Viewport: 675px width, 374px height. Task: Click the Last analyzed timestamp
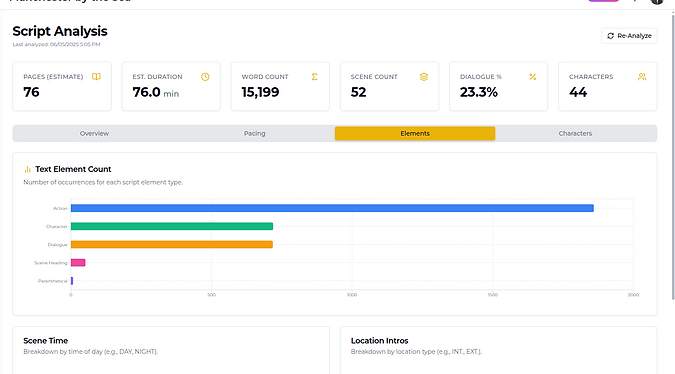56,44
